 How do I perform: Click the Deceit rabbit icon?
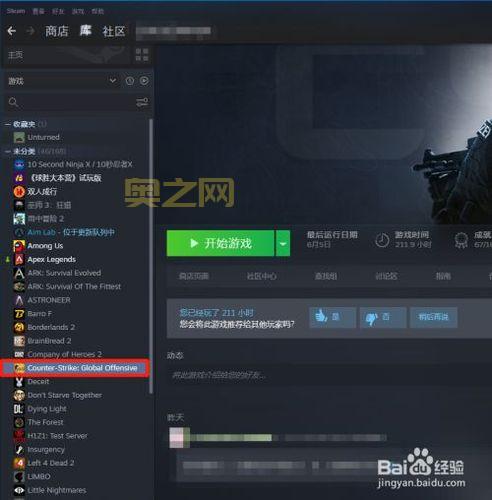tap(19, 382)
